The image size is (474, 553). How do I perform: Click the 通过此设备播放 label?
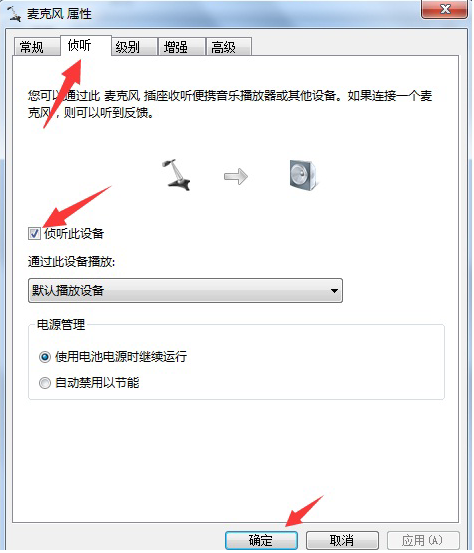click(72, 262)
